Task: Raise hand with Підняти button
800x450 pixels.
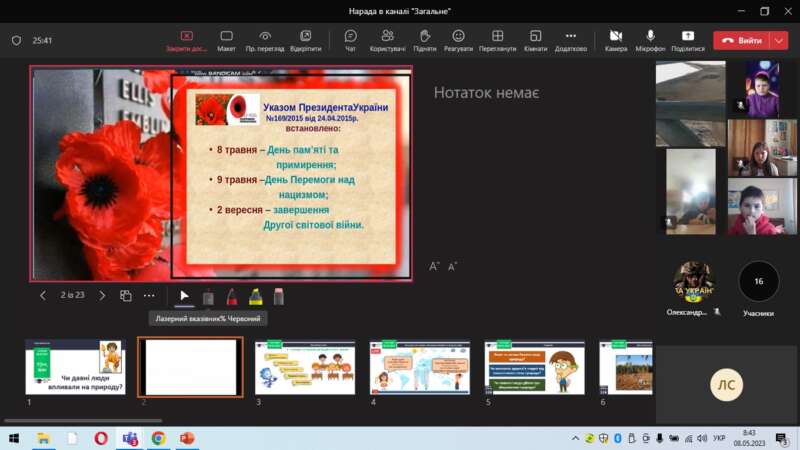Action: click(x=424, y=40)
